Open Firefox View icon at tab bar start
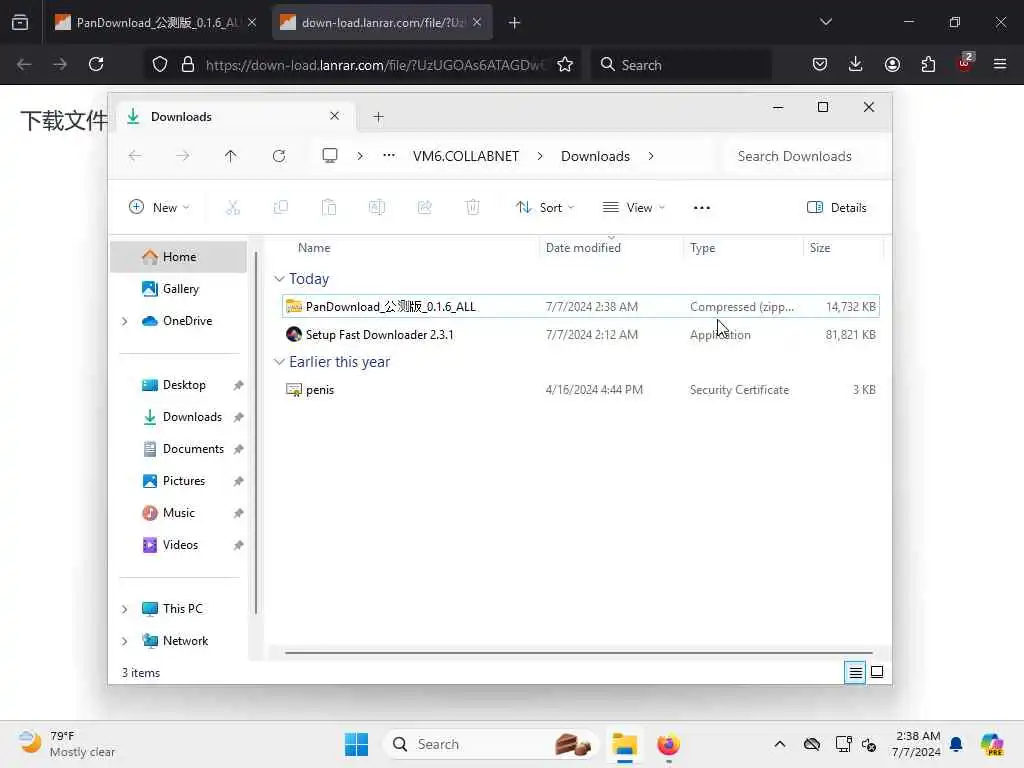This screenshot has width=1024, height=768. (x=20, y=23)
